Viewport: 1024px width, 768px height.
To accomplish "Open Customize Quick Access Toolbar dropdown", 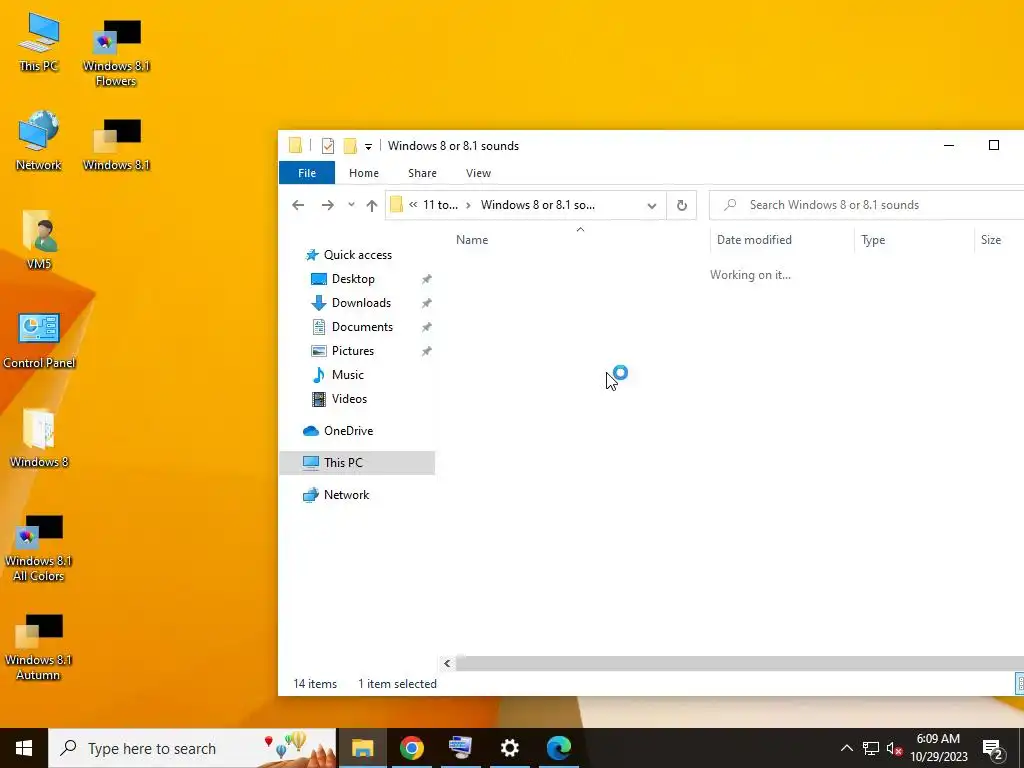I will [368, 146].
